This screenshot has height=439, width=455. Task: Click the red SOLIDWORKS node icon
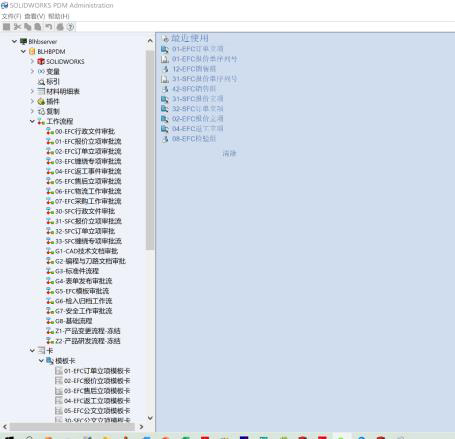41,61
